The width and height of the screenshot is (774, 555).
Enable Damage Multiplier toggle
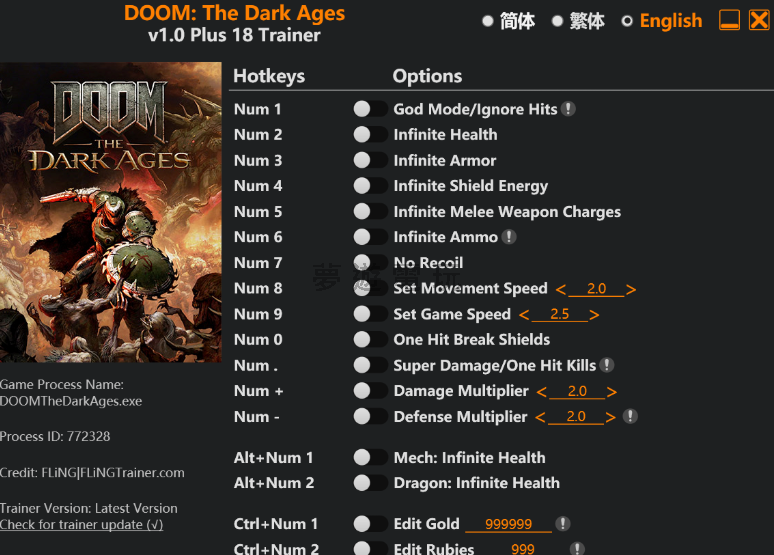coord(370,391)
